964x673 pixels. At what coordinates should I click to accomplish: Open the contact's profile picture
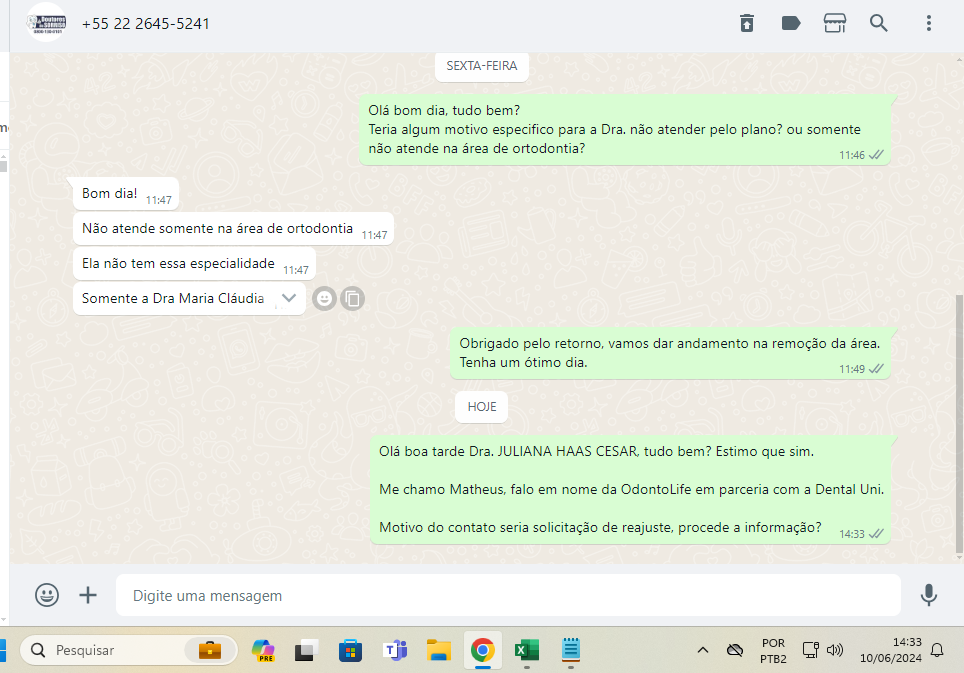pyautogui.click(x=45, y=22)
